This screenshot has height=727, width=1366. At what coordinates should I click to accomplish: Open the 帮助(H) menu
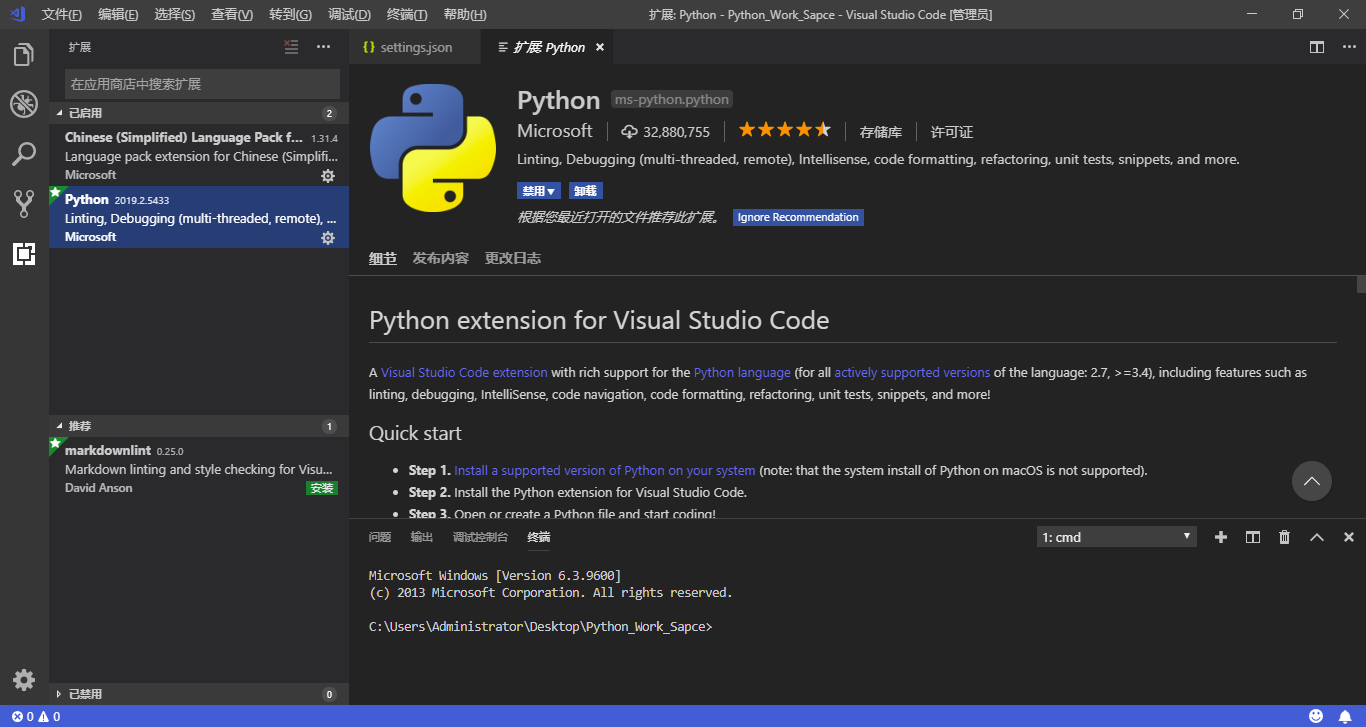click(x=464, y=14)
